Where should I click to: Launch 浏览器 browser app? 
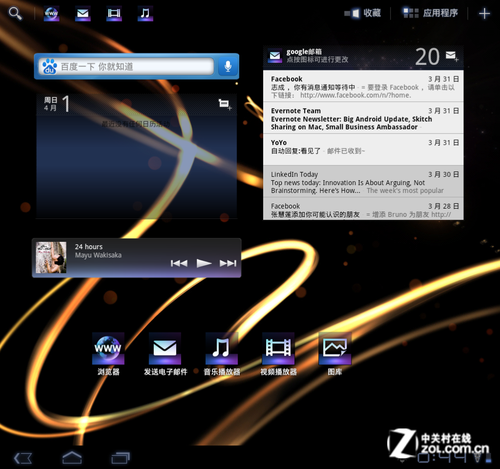coord(108,354)
